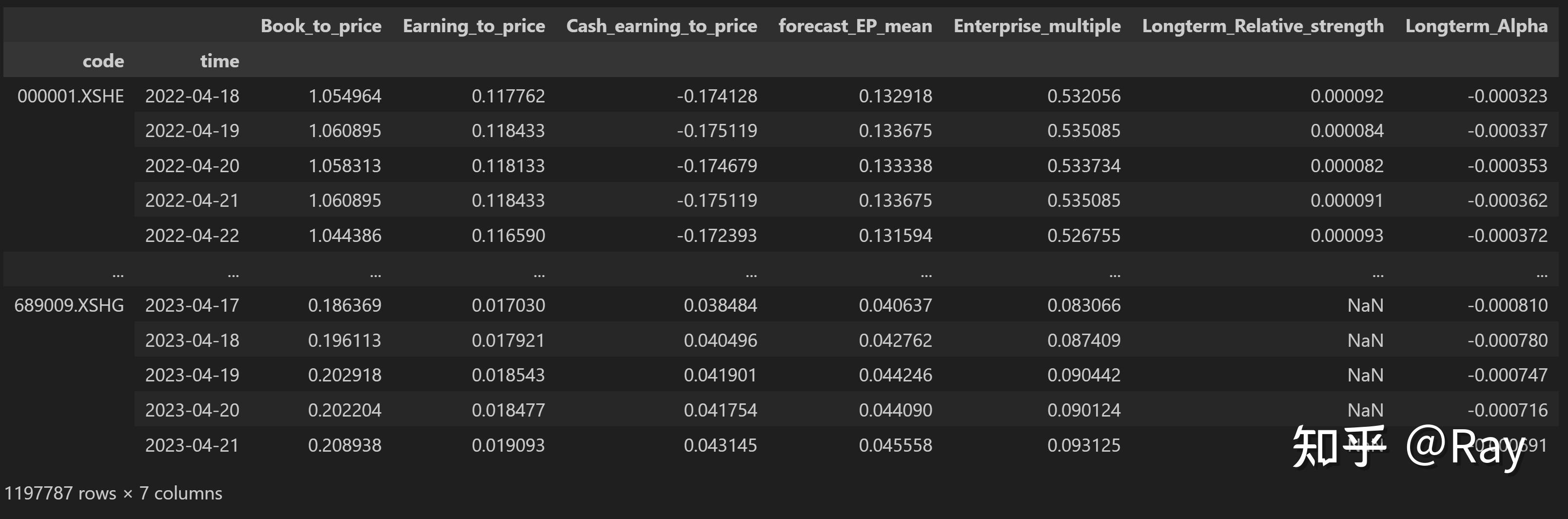Viewport: 1568px width, 519px height.
Task: Click the NaN cell in the 2023-04-17 row
Action: point(1365,305)
